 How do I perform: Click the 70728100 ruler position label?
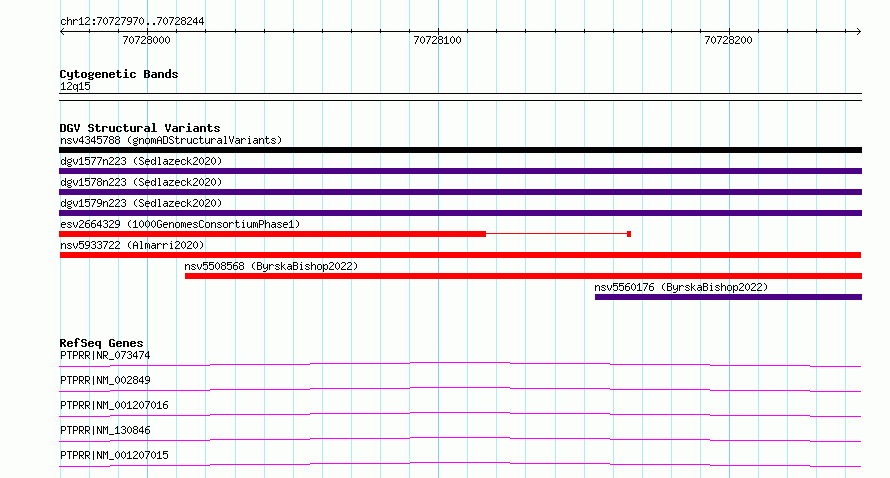437,40
